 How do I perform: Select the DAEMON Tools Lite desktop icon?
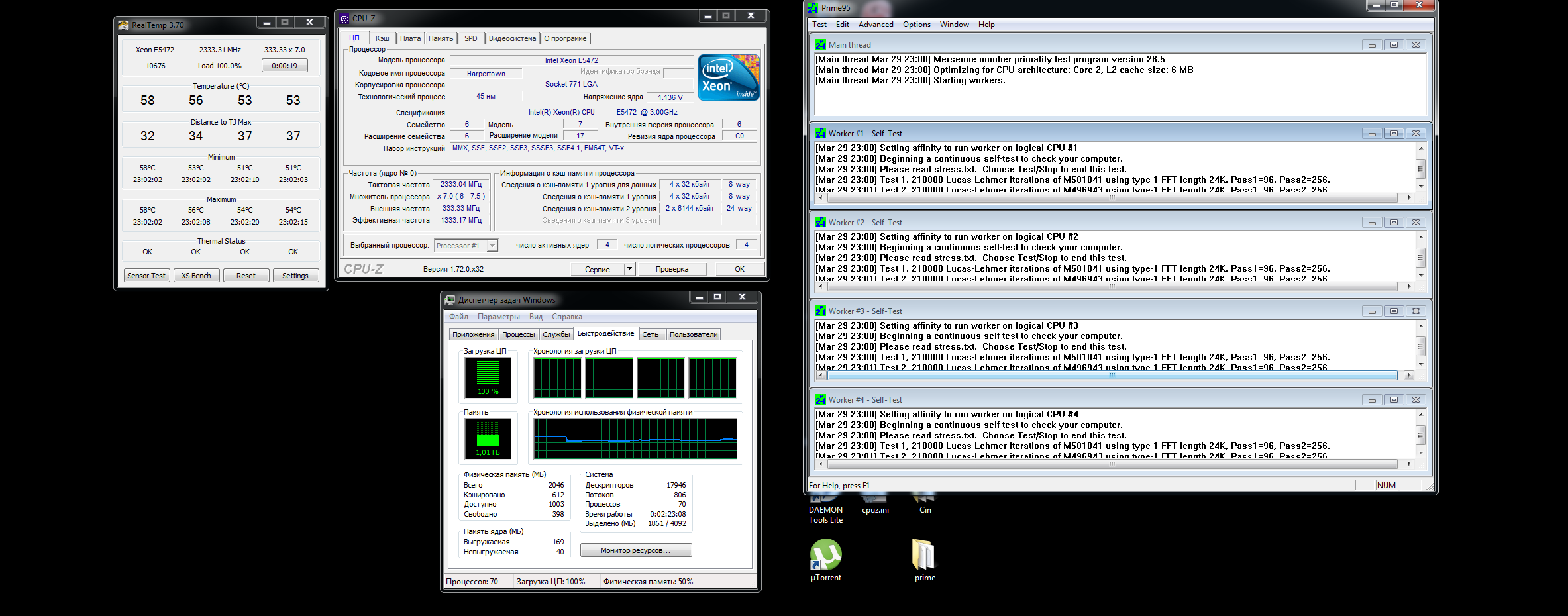tap(825, 509)
